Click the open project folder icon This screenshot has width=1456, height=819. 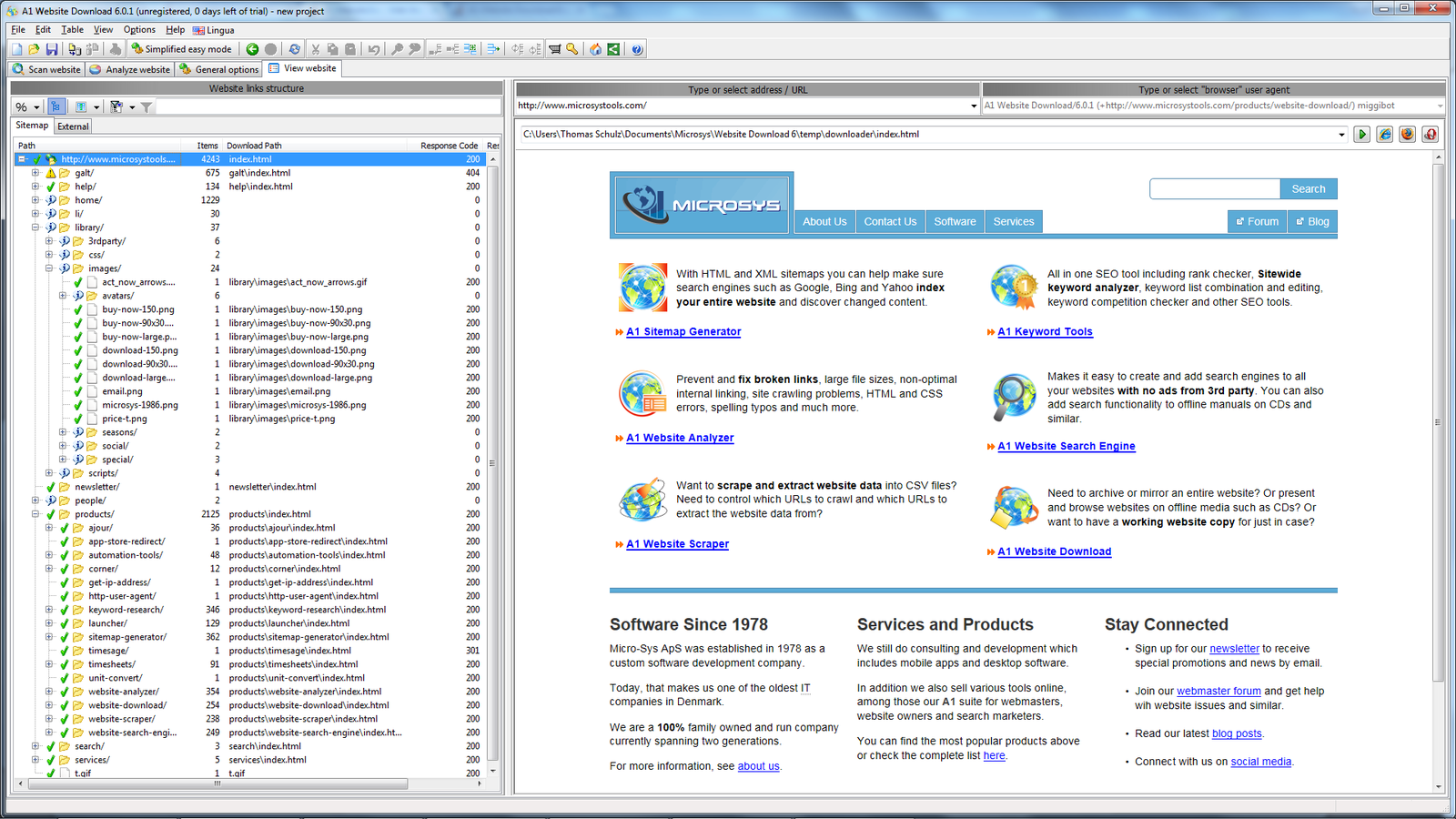(34, 49)
